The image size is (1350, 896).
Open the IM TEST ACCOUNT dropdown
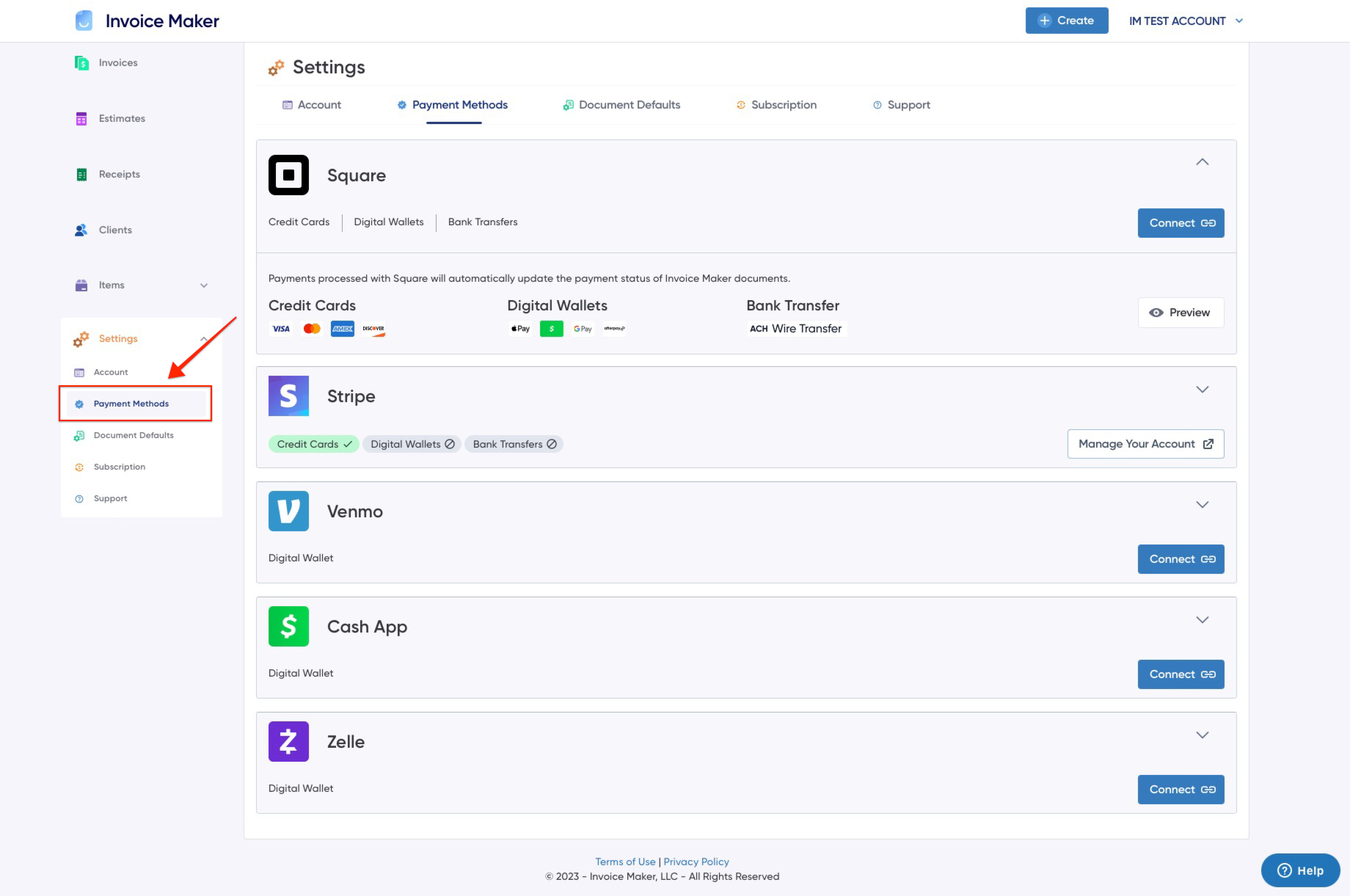pyautogui.click(x=1186, y=21)
